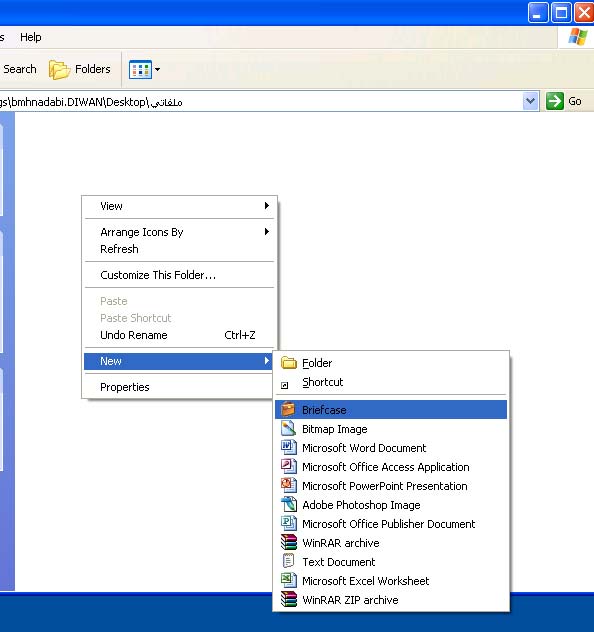Create a new Microsoft Excel Worksheet
The width and height of the screenshot is (594, 632).
(x=390, y=581)
